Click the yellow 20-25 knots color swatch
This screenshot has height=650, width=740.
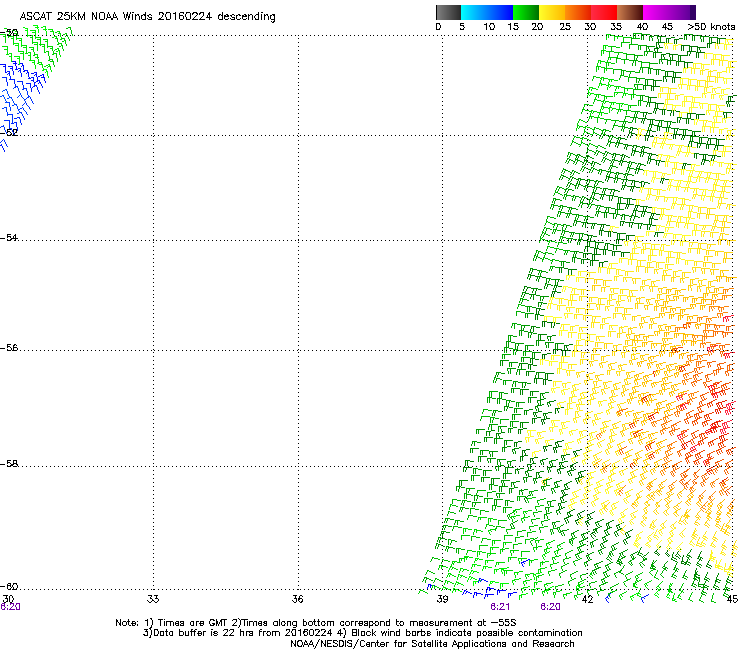[552, 12]
